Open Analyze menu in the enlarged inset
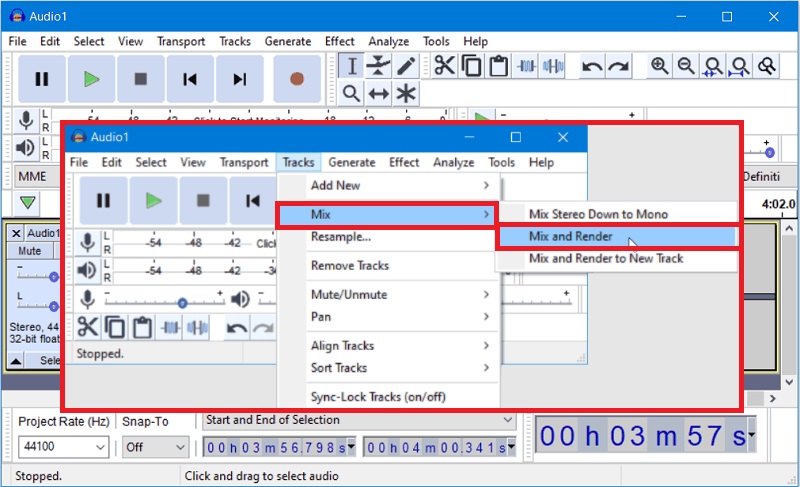The width and height of the screenshot is (800, 487). point(454,162)
